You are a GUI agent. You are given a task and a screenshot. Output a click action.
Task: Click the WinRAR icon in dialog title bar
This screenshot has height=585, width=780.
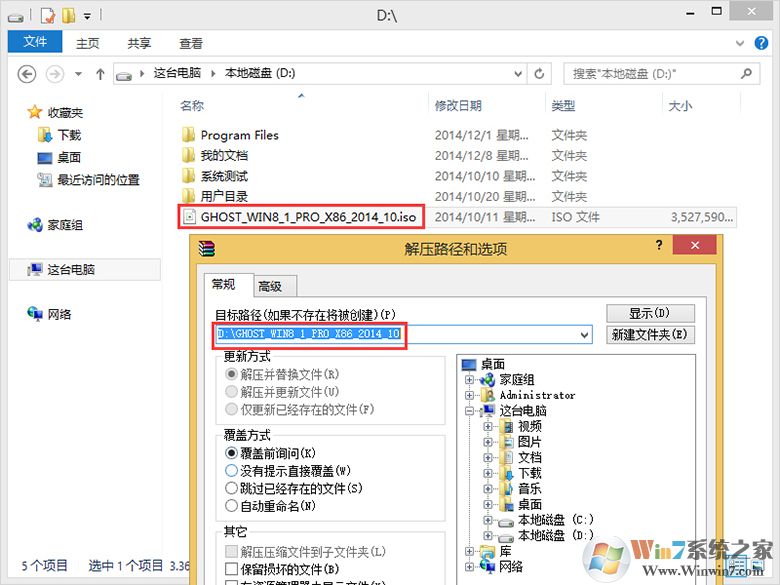coord(206,248)
